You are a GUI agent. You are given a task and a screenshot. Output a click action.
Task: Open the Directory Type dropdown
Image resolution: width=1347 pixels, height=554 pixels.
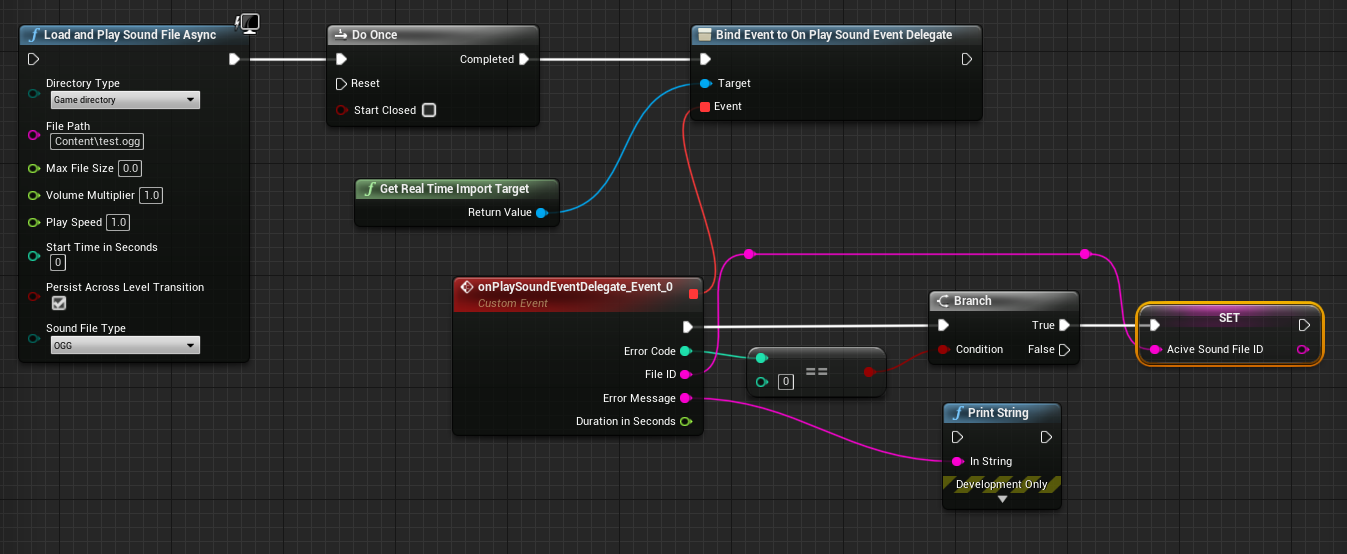125,100
